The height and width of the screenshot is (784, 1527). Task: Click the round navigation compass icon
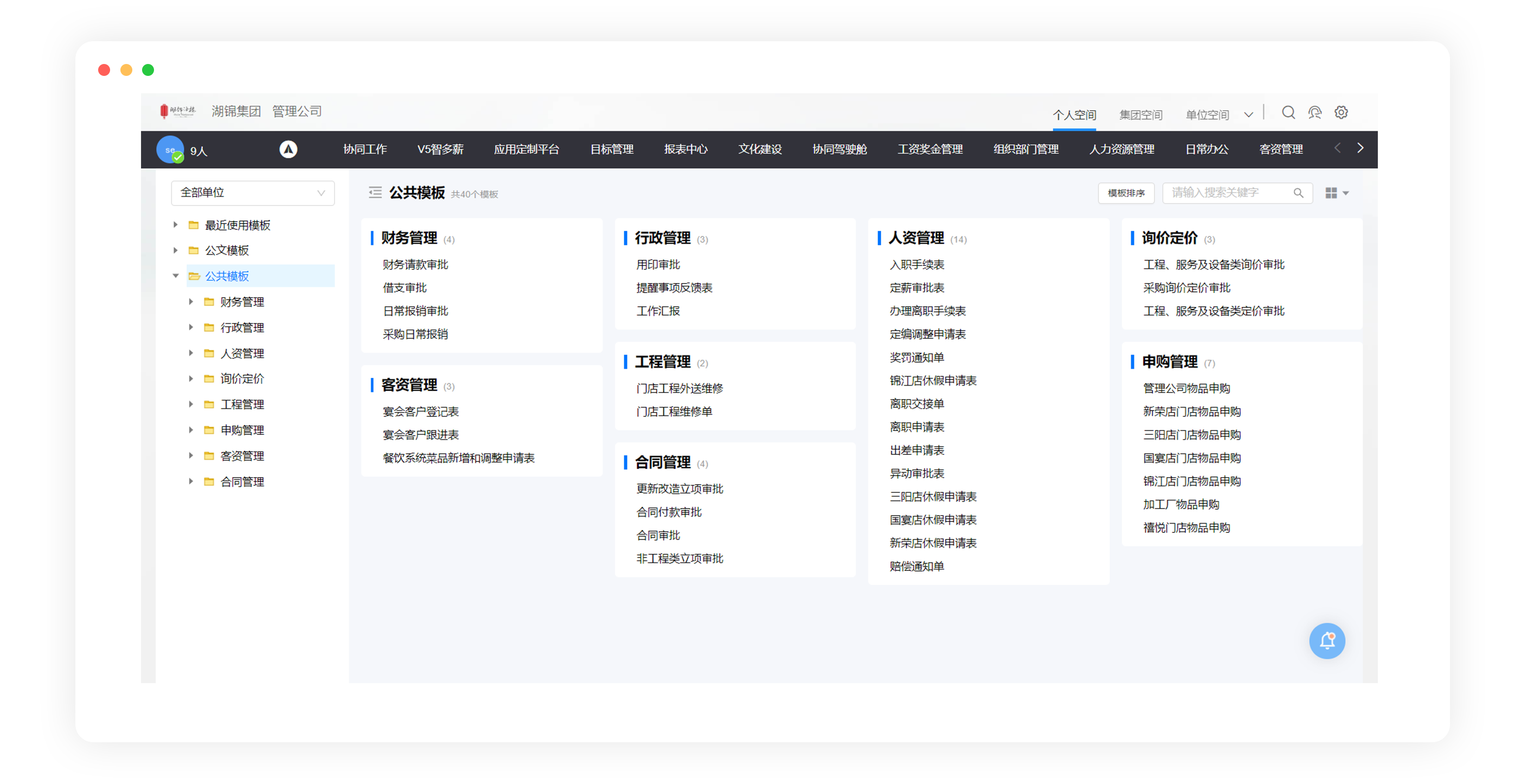click(288, 149)
